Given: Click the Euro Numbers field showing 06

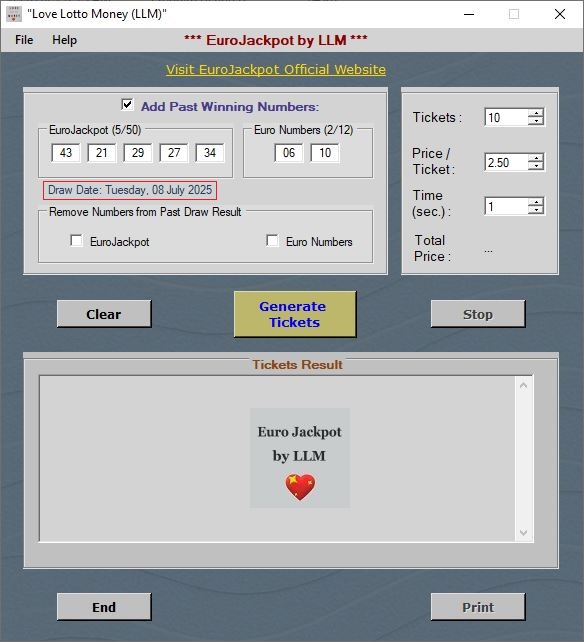Looking at the screenshot, I should [289, 153].
